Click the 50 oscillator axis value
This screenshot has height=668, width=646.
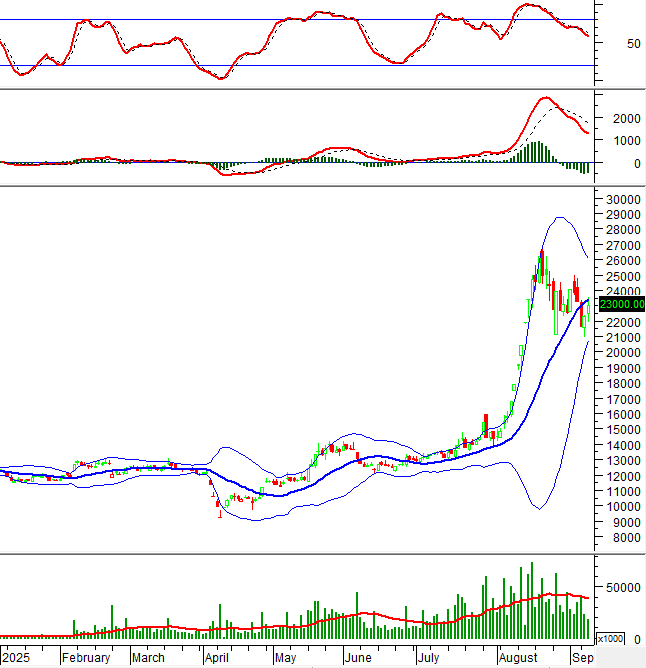(634, 43)
